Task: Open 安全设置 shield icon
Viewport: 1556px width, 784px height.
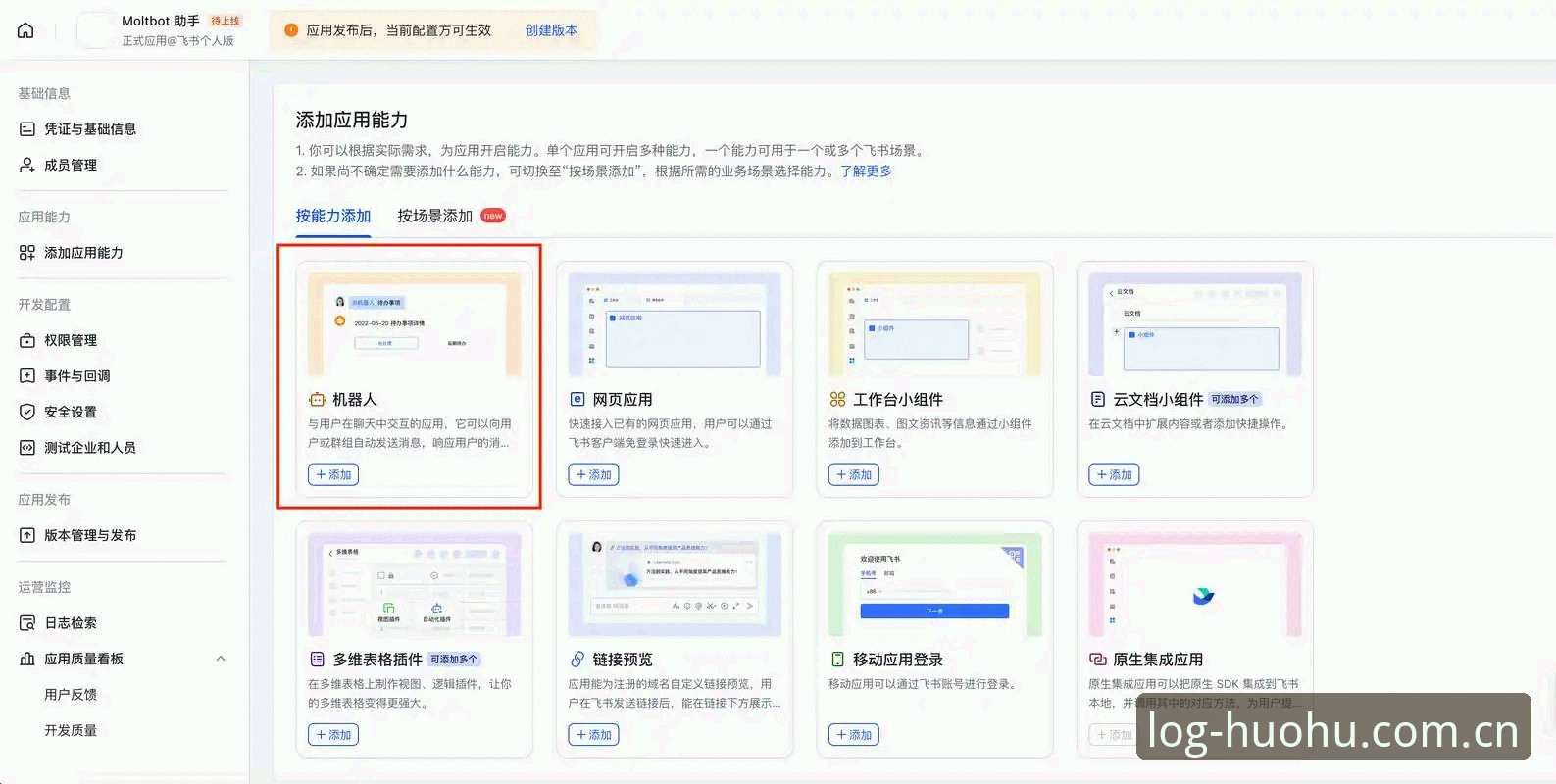Action: pyautogui.click(x=27, y=412)
